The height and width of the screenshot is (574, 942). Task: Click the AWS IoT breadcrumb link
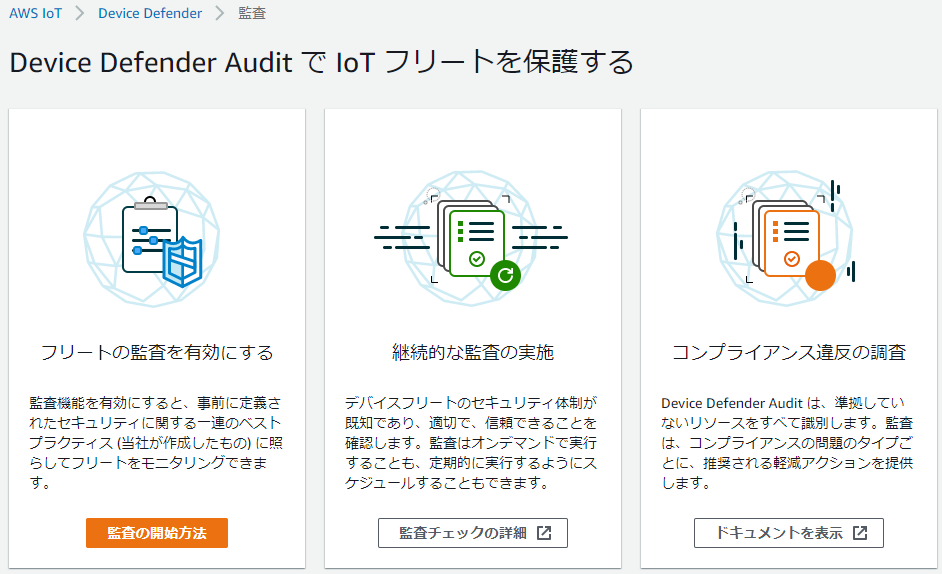(x=36, y=14)
